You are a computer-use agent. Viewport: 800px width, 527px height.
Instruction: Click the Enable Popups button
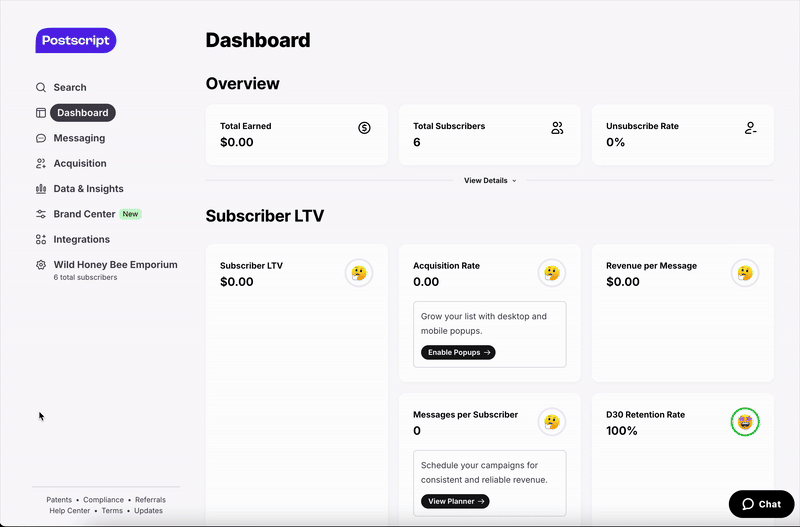[x=458, y=353]
